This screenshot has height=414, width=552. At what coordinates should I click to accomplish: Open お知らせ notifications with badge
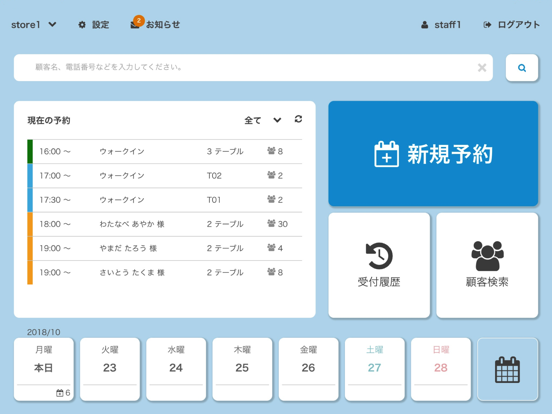[155, 24]
